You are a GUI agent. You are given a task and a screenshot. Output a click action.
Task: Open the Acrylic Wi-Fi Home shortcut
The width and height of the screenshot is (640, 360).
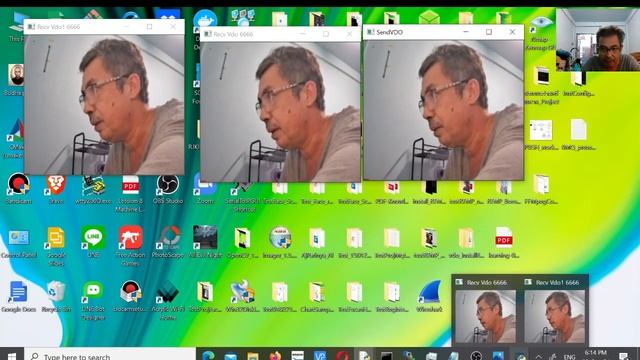coord(168,300)
